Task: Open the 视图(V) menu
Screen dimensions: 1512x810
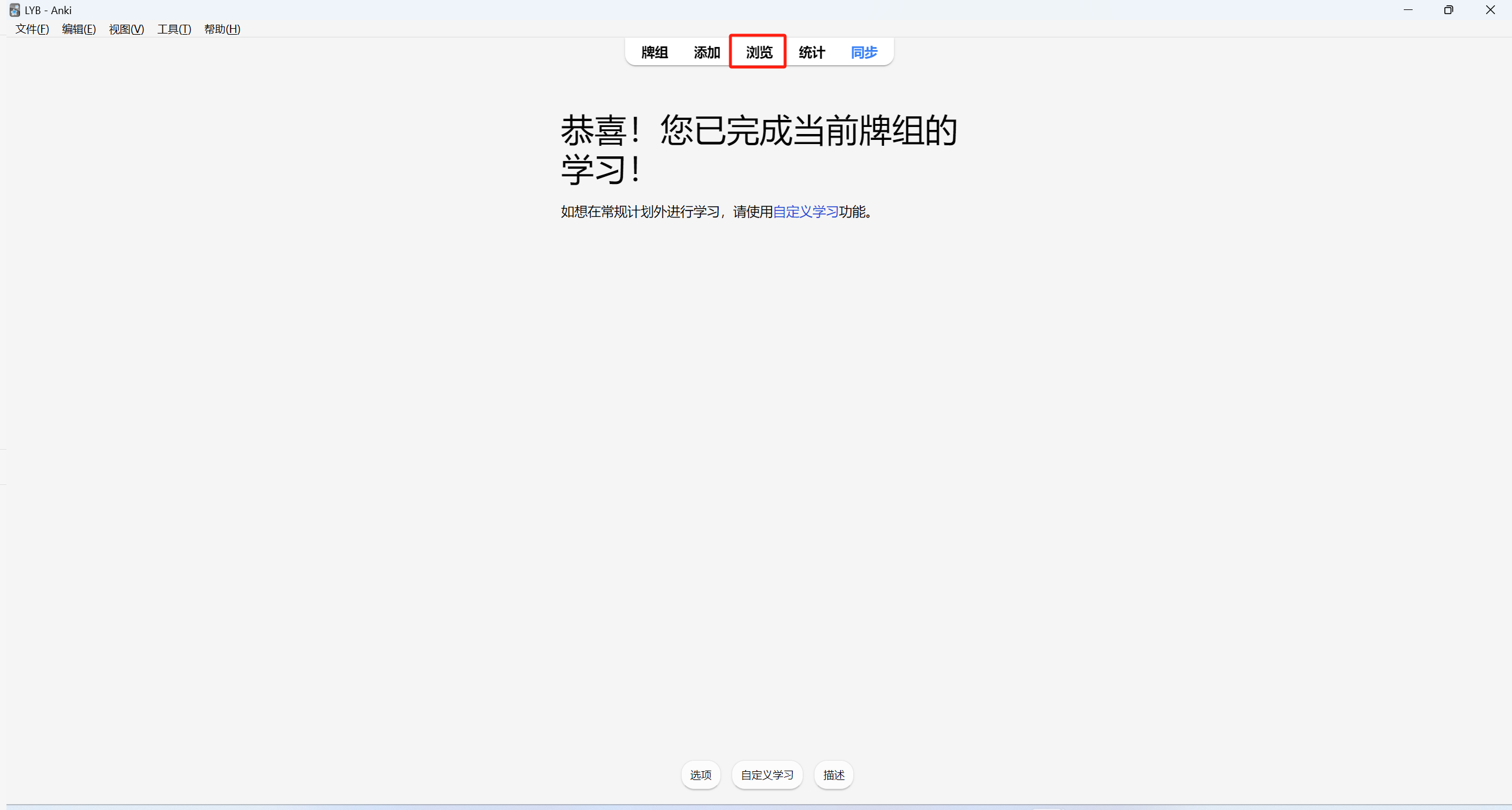Action: 126,29
